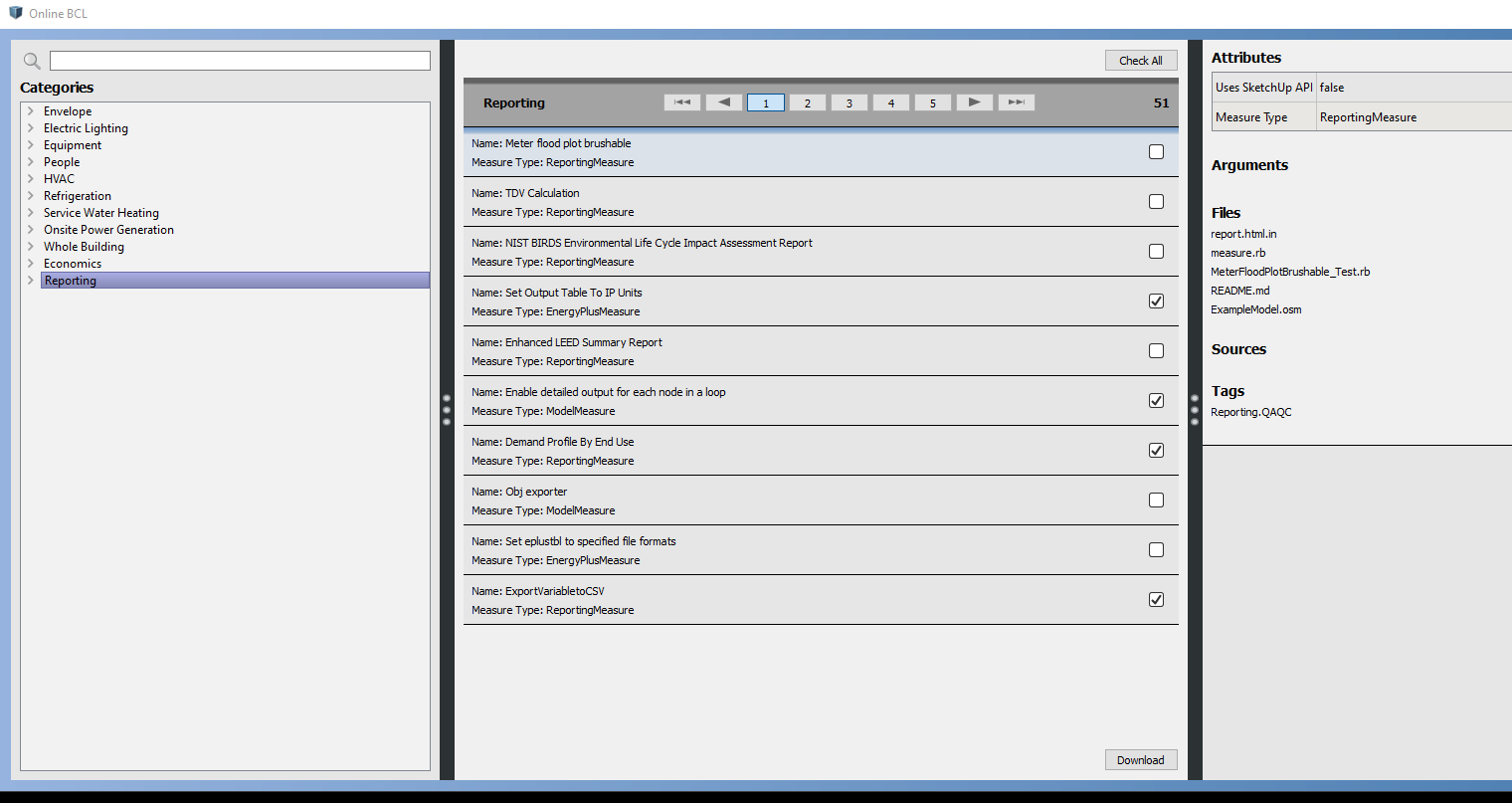Select the TDV Calculation row
The image size is (1512, 803).
tap(821, 202)
